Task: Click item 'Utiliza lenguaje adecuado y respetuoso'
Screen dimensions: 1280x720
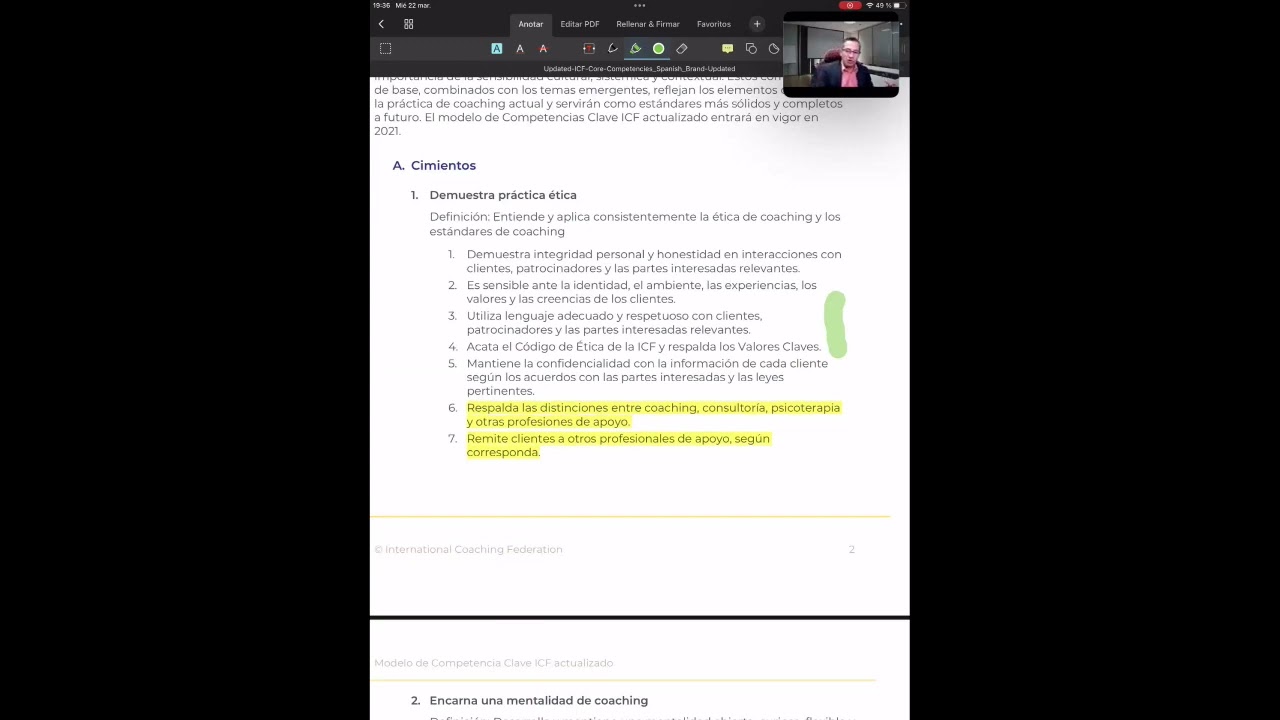Action: pyautogui.click(x=614, y=322)
